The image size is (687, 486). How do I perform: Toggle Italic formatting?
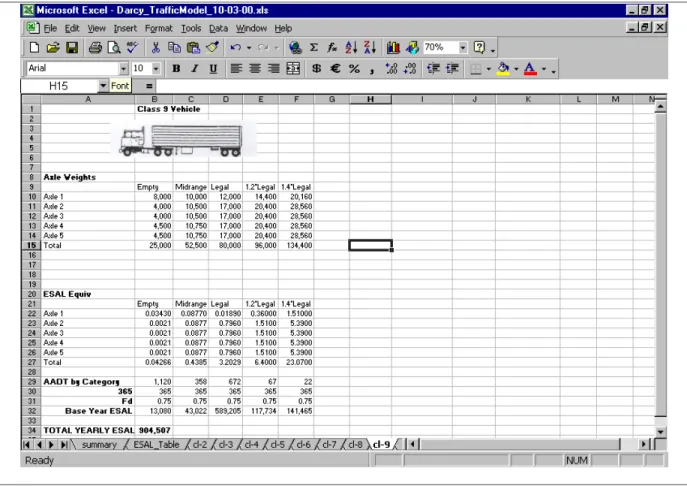195,69
